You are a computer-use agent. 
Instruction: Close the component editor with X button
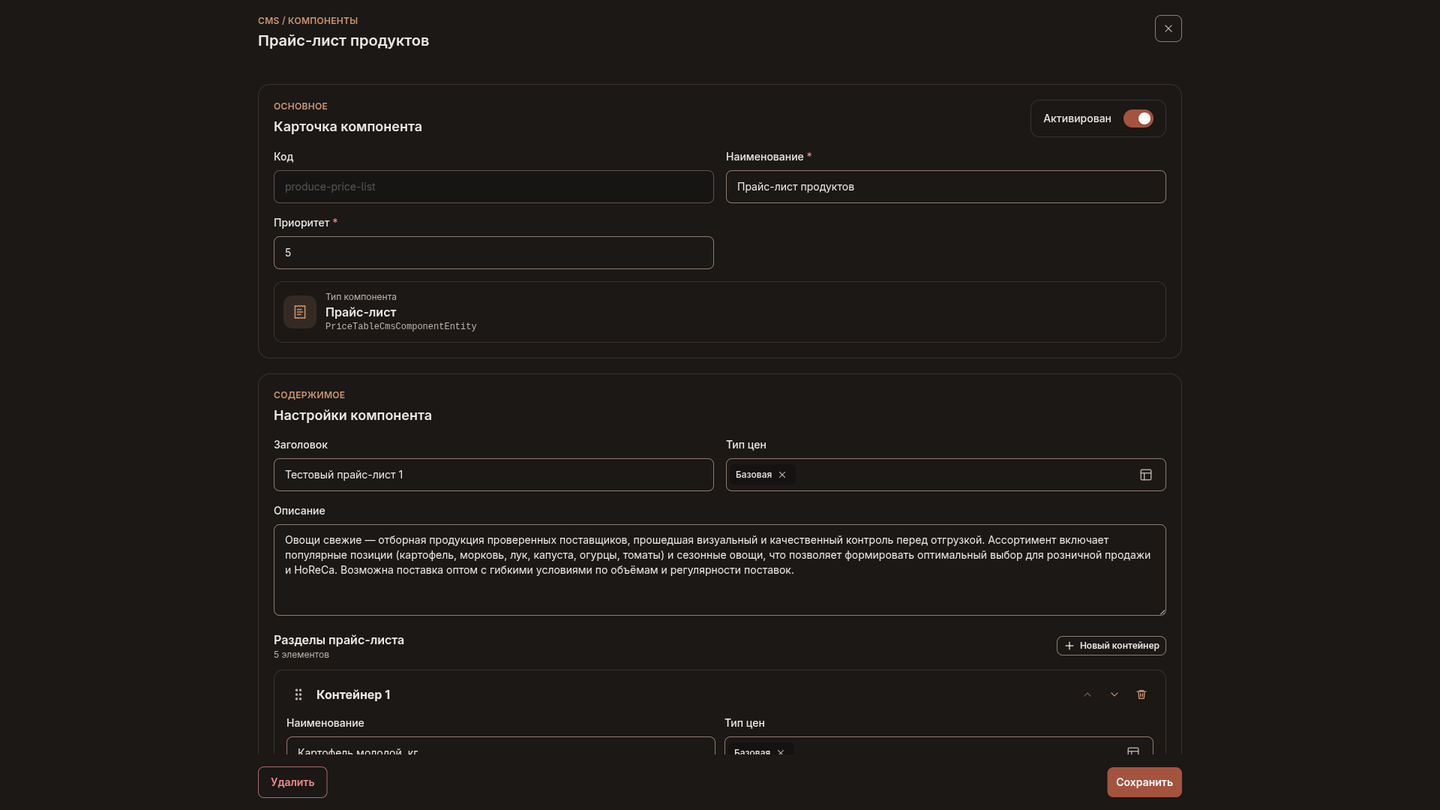point(1168,28)
